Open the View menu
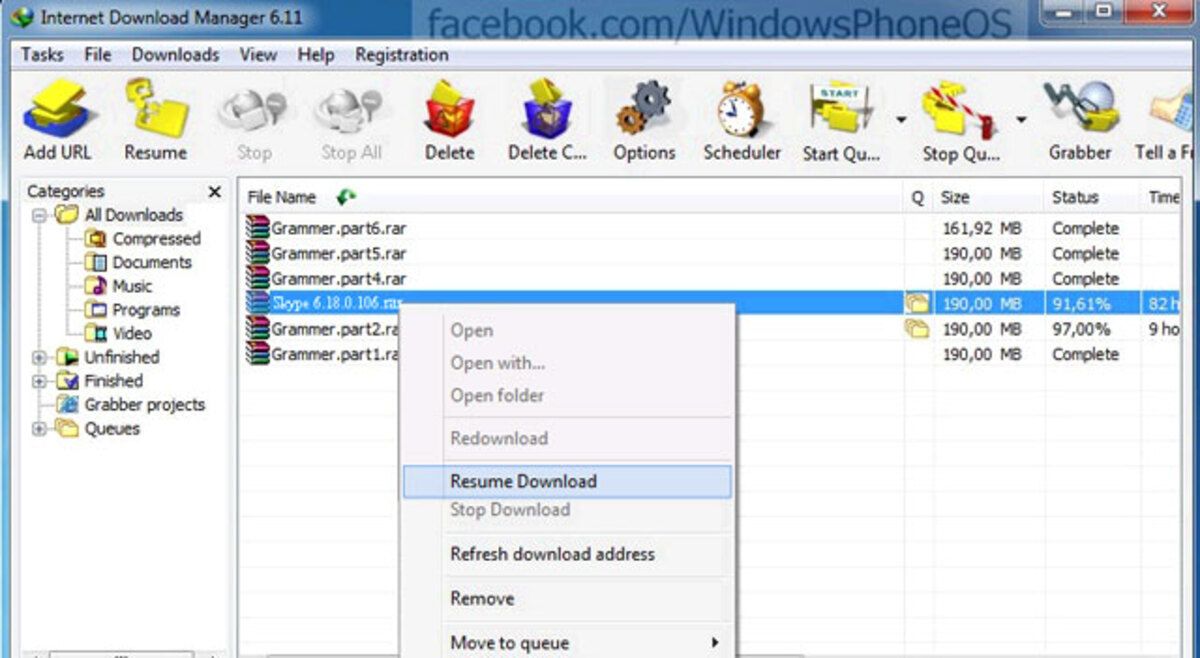 tap(258, 55)
